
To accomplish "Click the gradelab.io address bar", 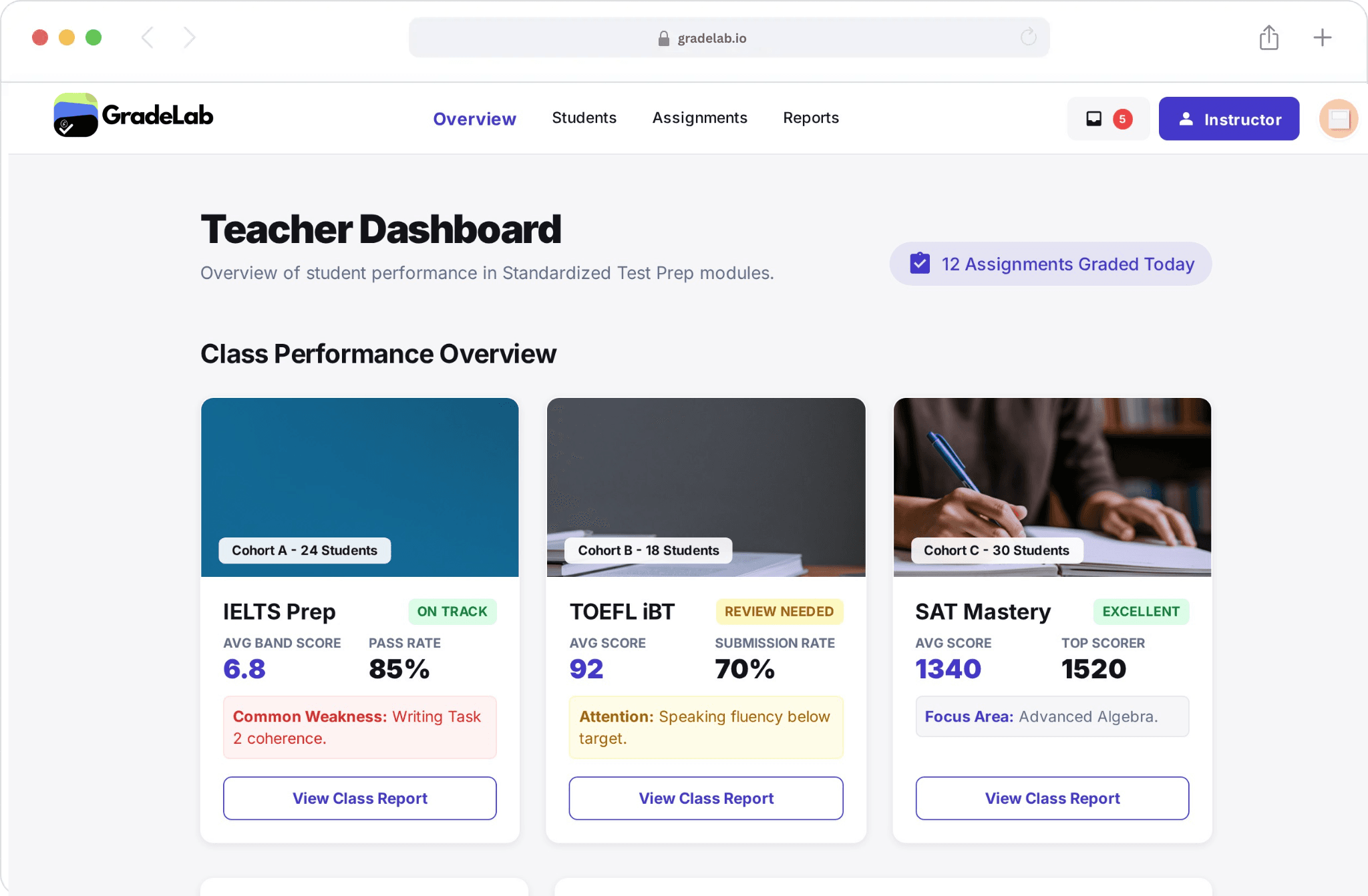I will click(729, 37).
